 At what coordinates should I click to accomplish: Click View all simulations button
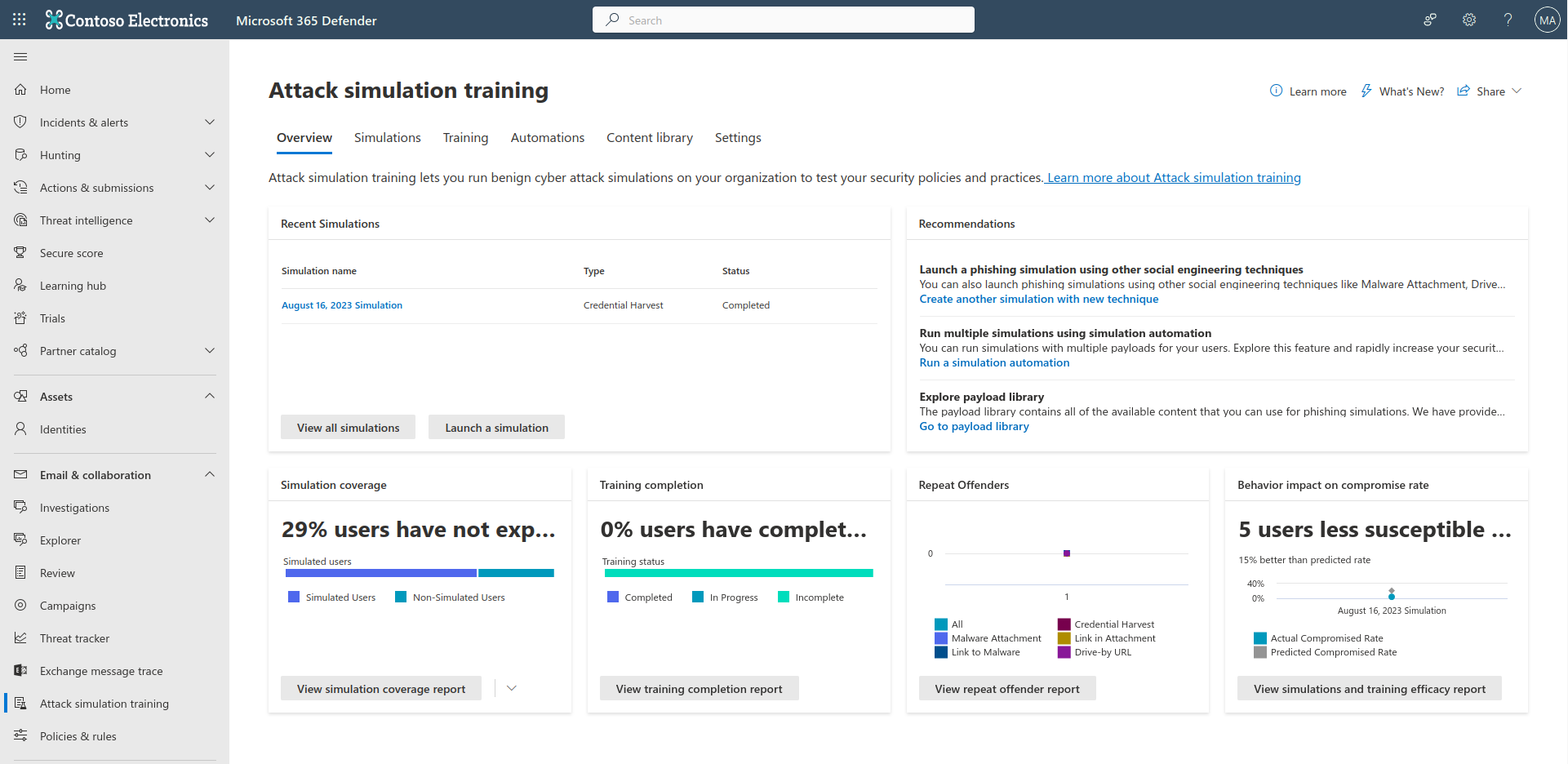349,428
